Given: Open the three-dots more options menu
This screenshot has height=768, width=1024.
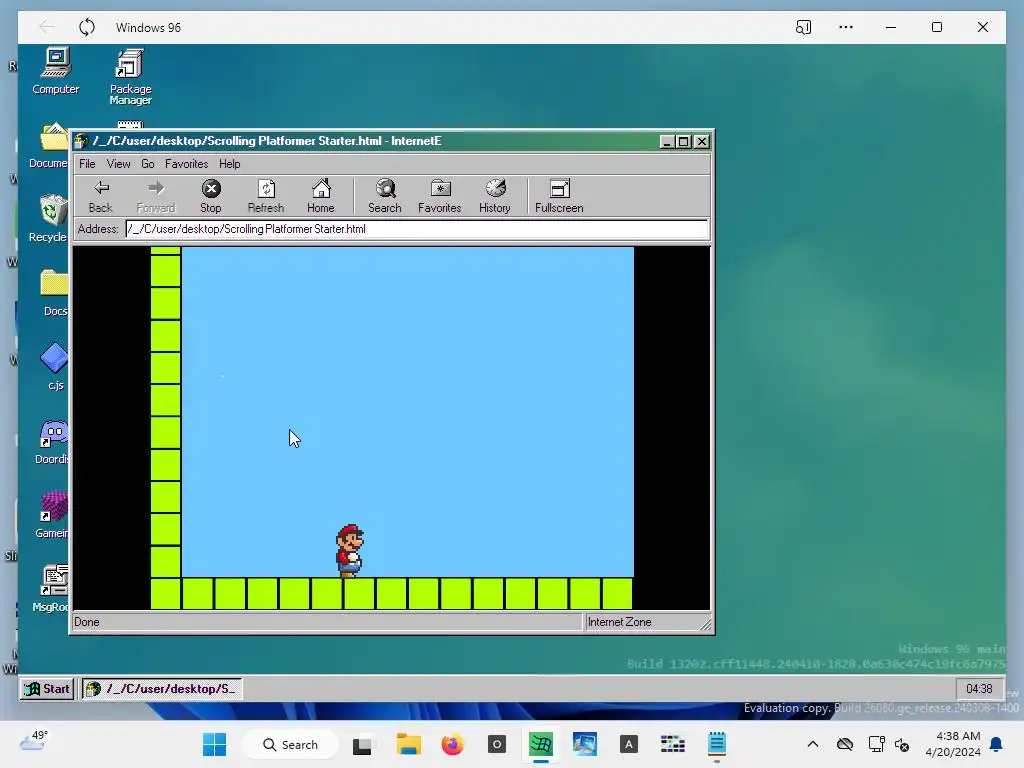Looking at the screenshot, I should click(846, 27).
